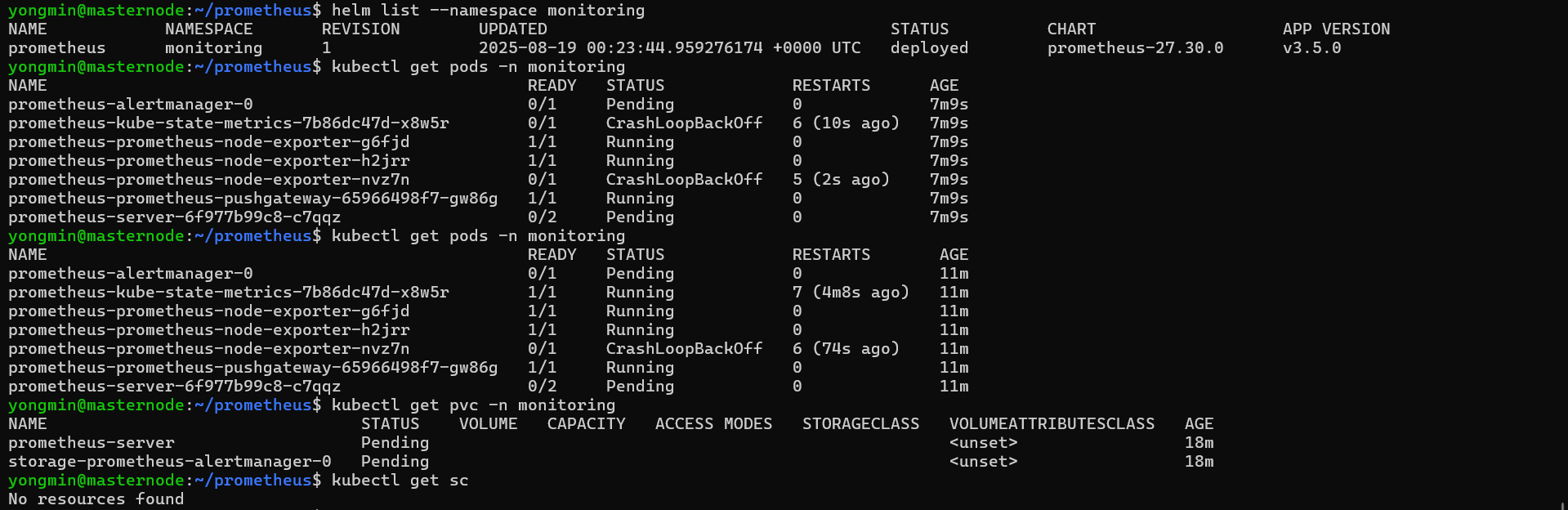
Task: Select the kubectl get pvc -n monitoring command
Action: [x=473, y=405]
